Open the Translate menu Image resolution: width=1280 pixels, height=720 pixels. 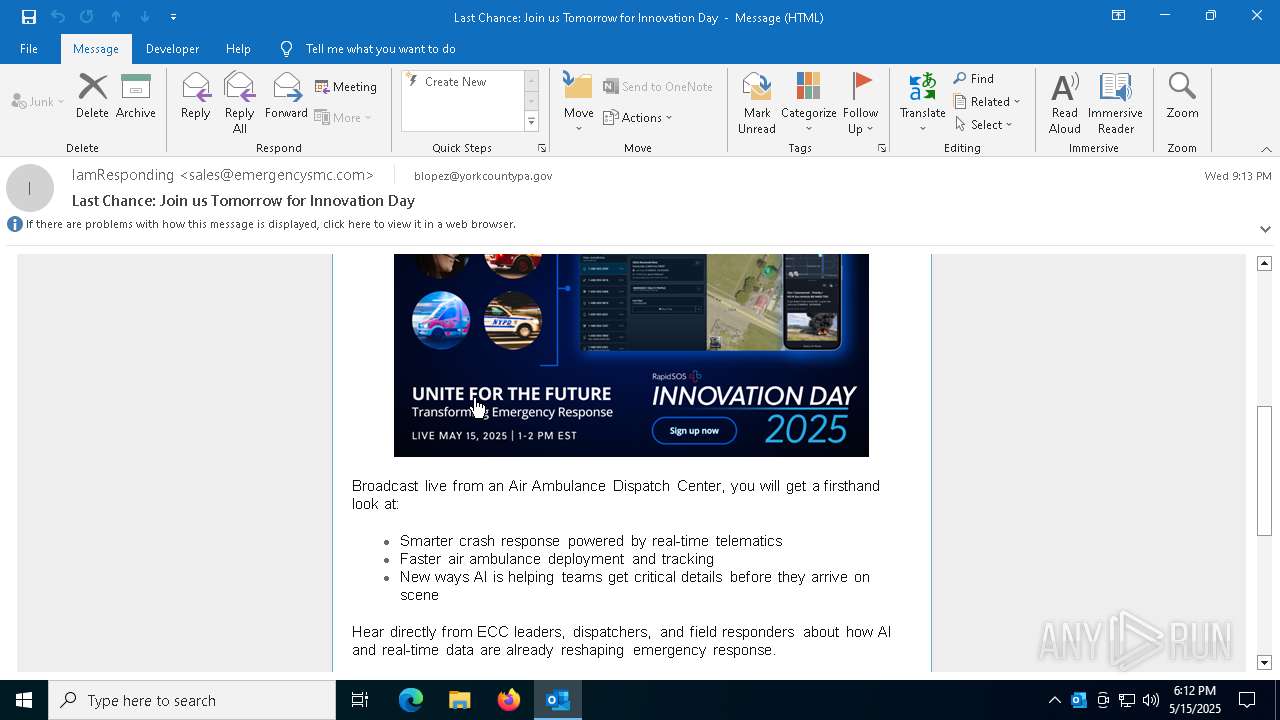tap(922, 102)
